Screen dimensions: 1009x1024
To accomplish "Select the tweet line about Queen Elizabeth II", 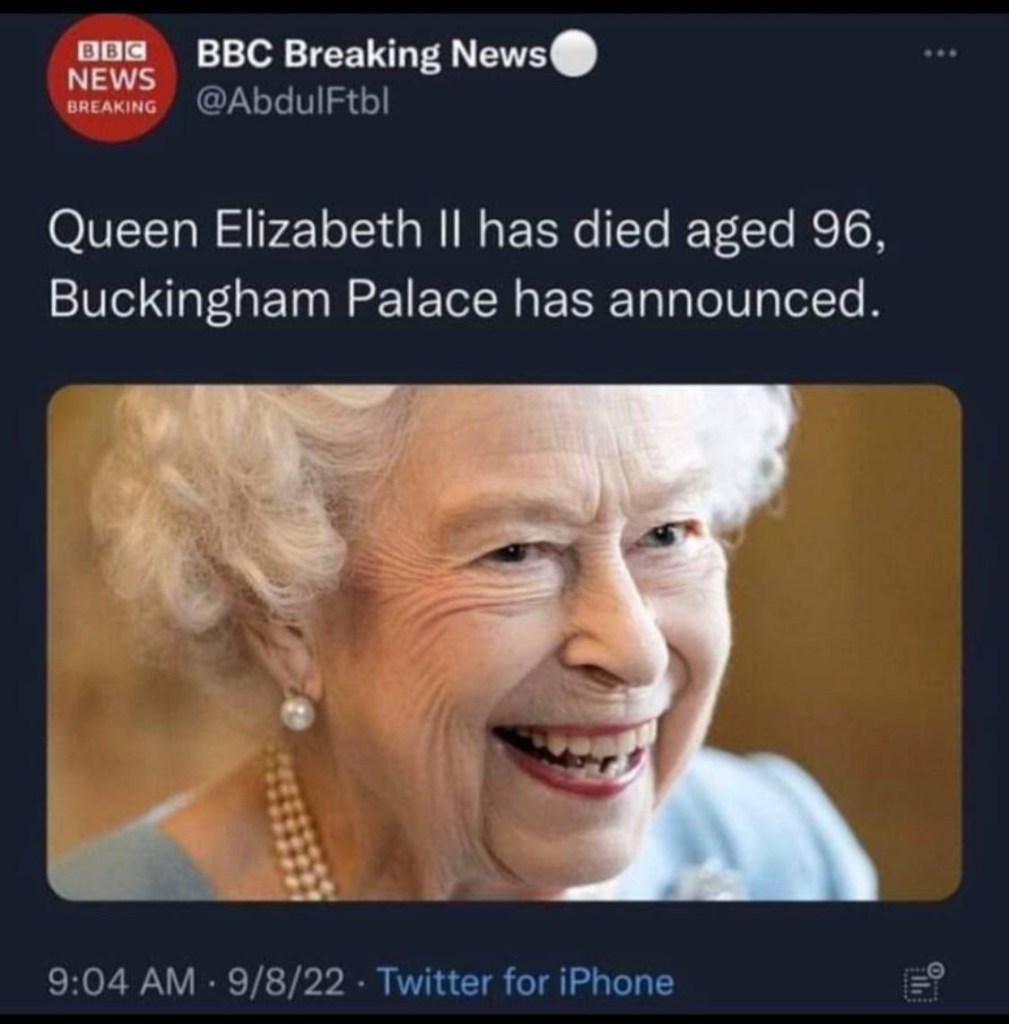I will (x=468, y=231).
